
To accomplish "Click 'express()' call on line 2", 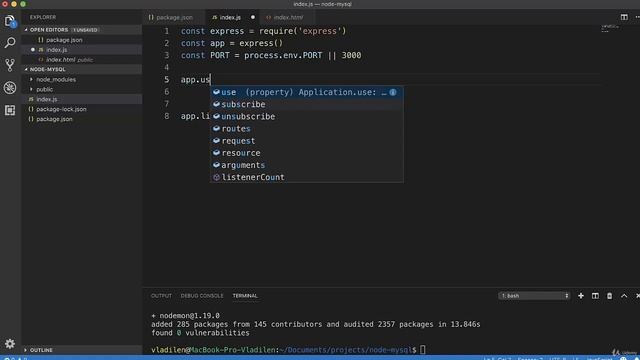I will (x=261, y=43).
